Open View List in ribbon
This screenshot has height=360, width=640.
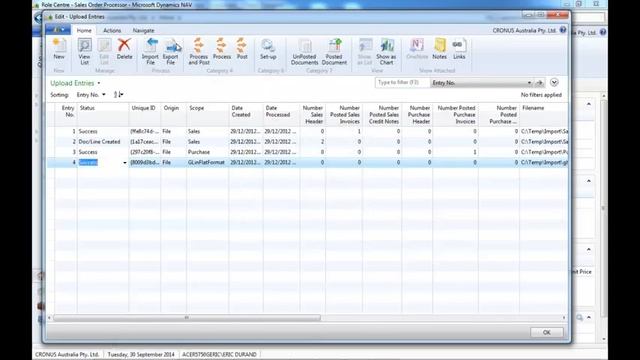click(84, 51)
